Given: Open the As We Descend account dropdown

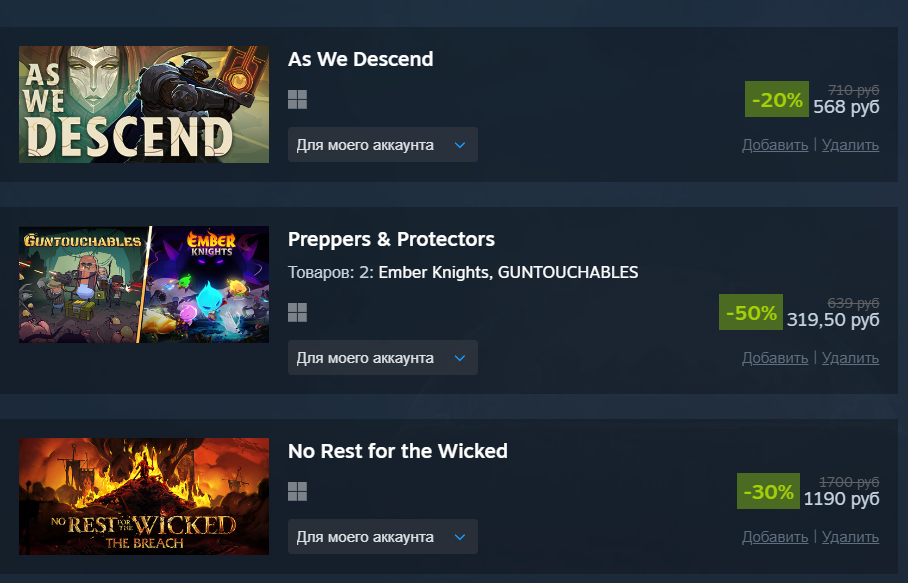Looking at the screenshot, I should click(383, 145).
